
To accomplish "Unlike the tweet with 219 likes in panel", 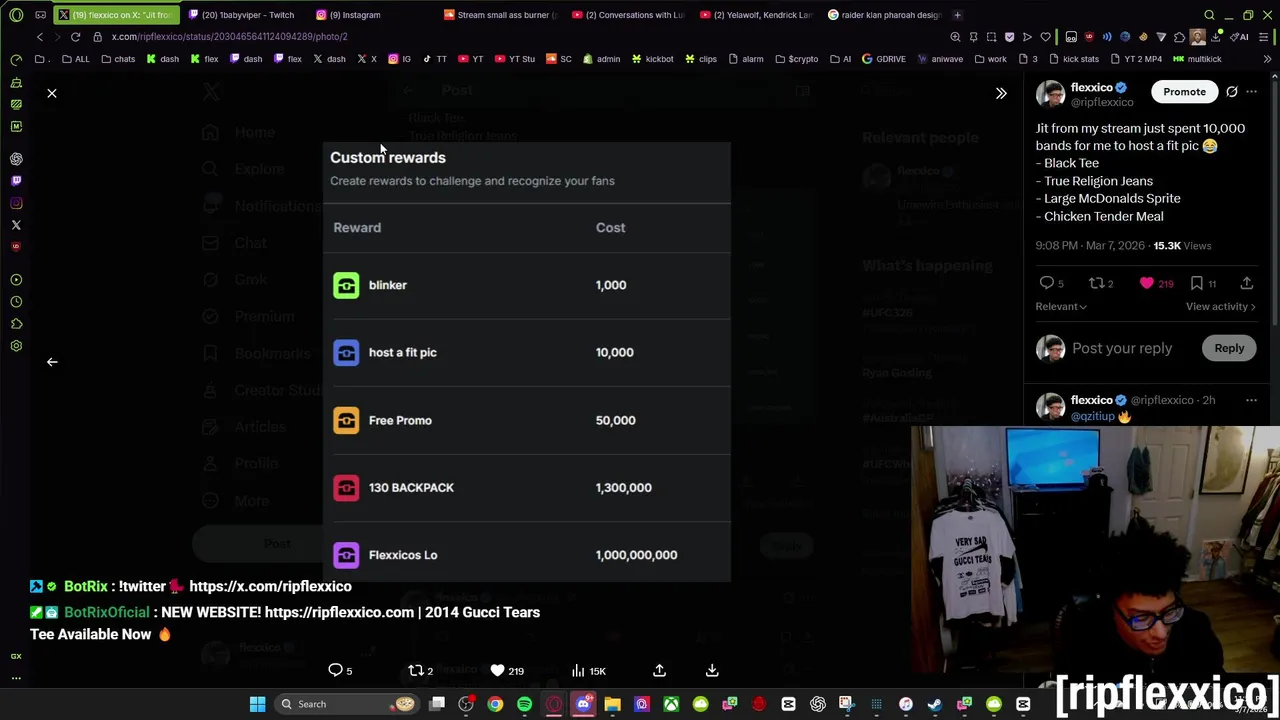I will tap(1156, 284).
